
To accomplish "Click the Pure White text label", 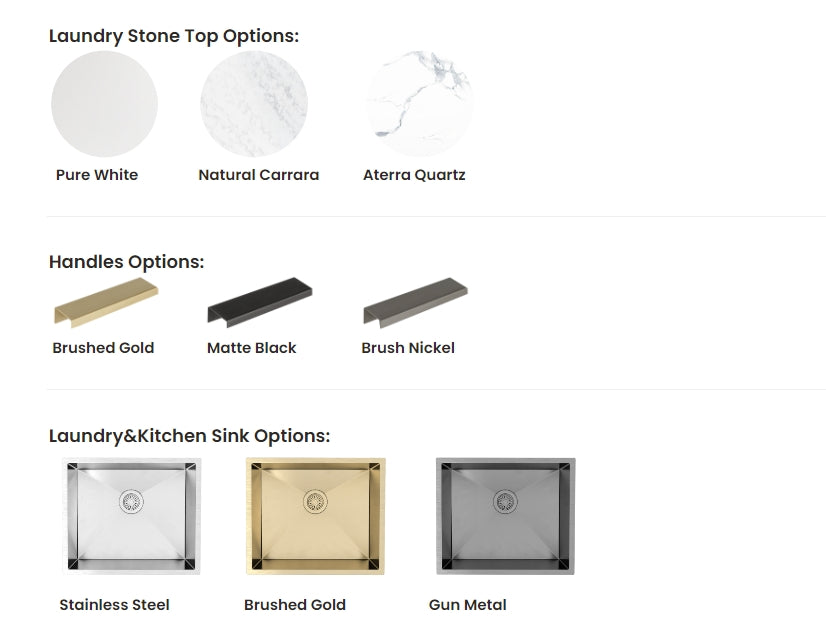I will click(97, 175).
